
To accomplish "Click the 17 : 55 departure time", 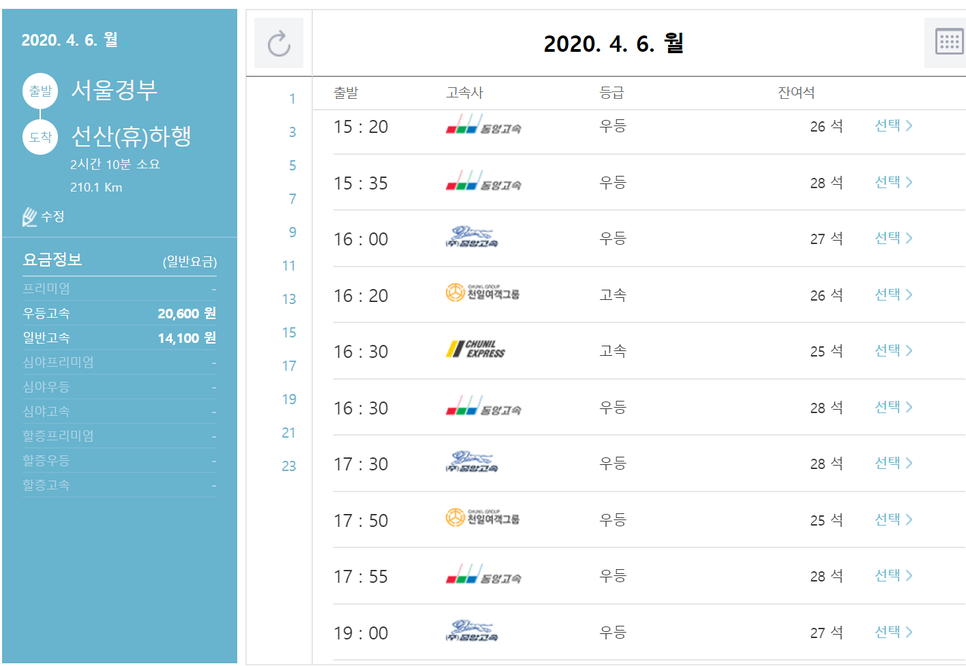I will (x=361, y=577).
